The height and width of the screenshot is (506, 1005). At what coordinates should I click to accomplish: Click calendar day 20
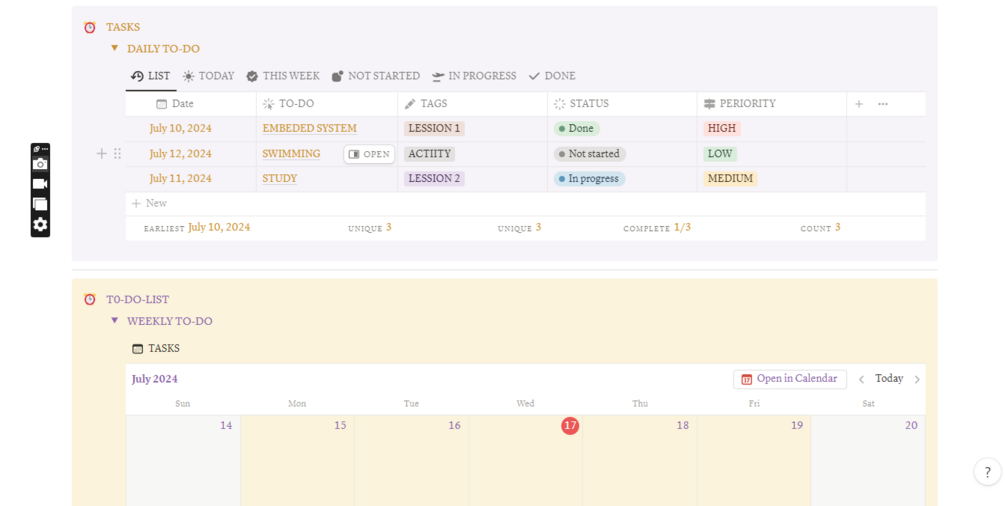tap(911, 425)
